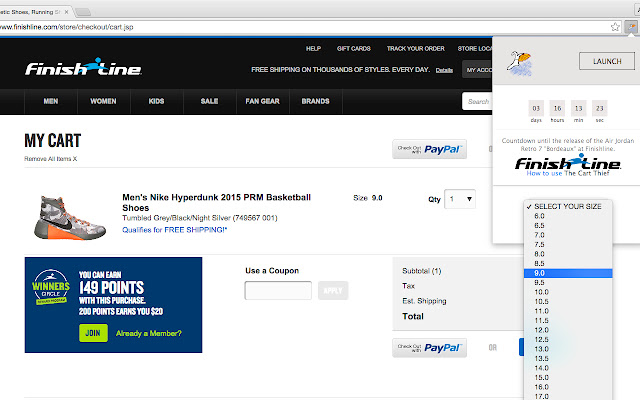640x400 pixels.
Task: Click Qualifies for FREE SHIPPING link
Action: [x=175, y=230]
